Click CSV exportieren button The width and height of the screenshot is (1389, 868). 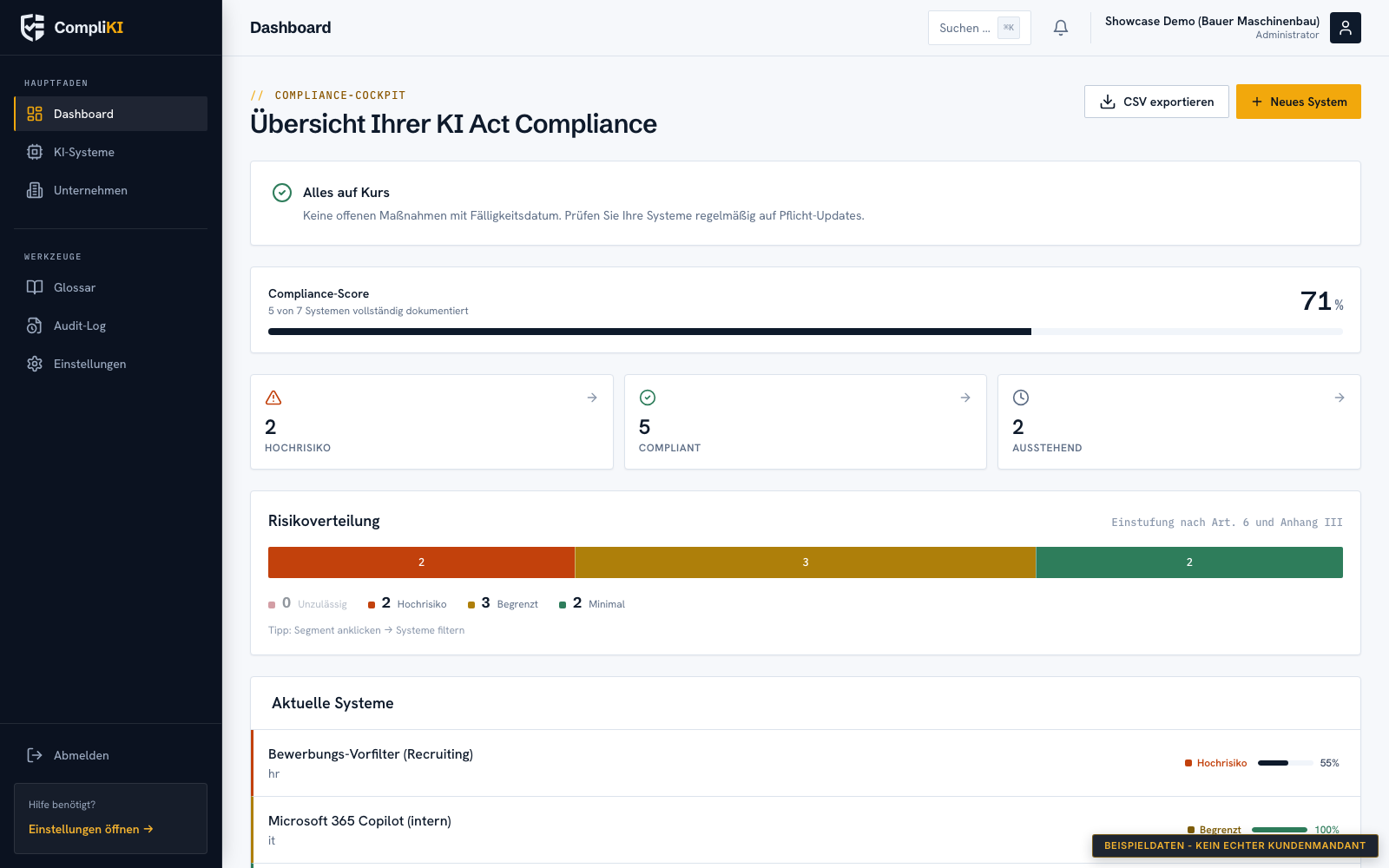point(1156,102)
